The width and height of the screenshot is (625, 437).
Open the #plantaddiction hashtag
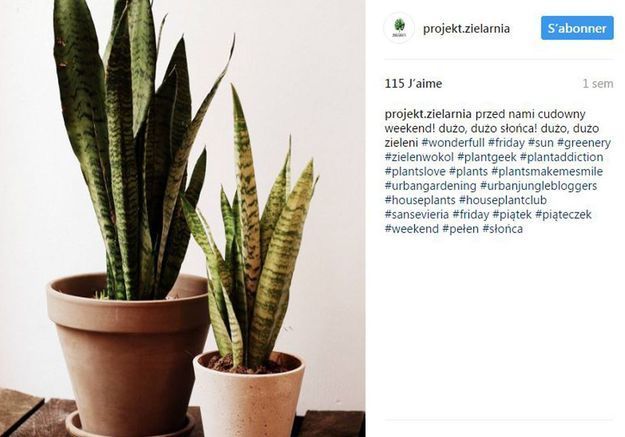pos(562,157)
